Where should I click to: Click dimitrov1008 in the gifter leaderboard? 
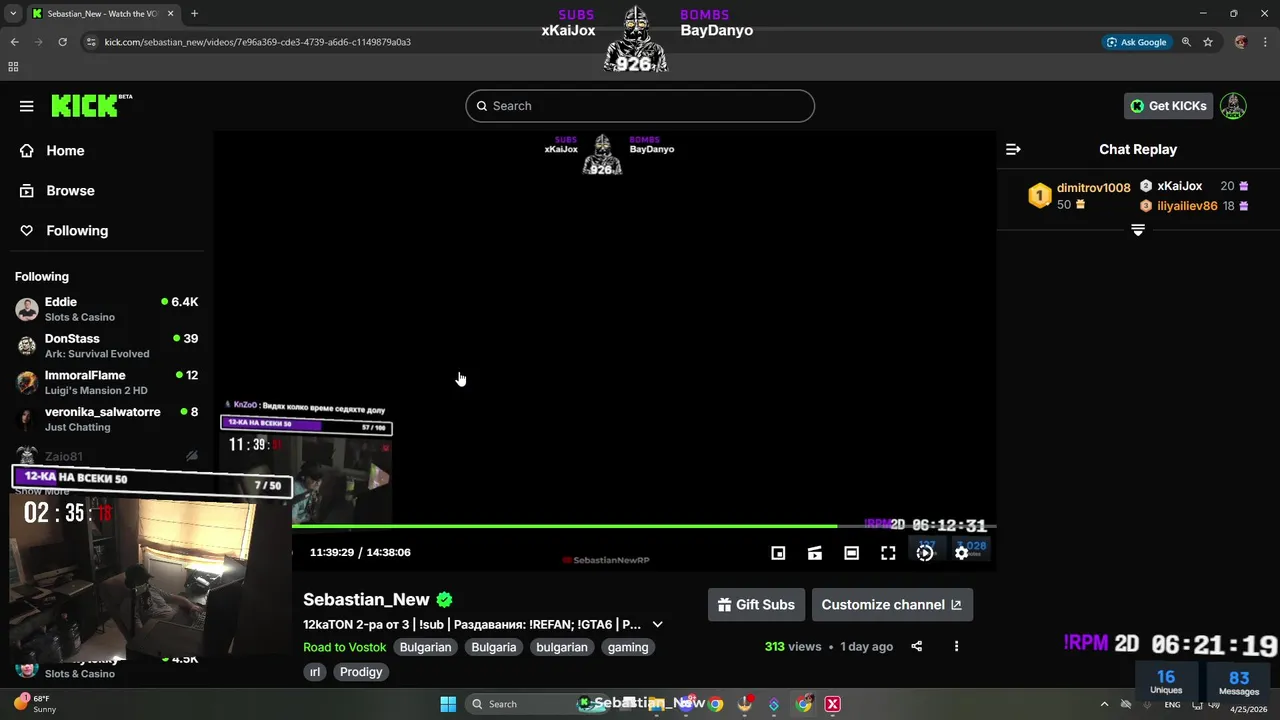1093,187
